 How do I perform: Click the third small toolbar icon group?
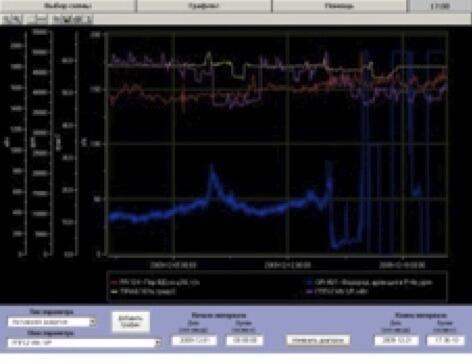72,20
